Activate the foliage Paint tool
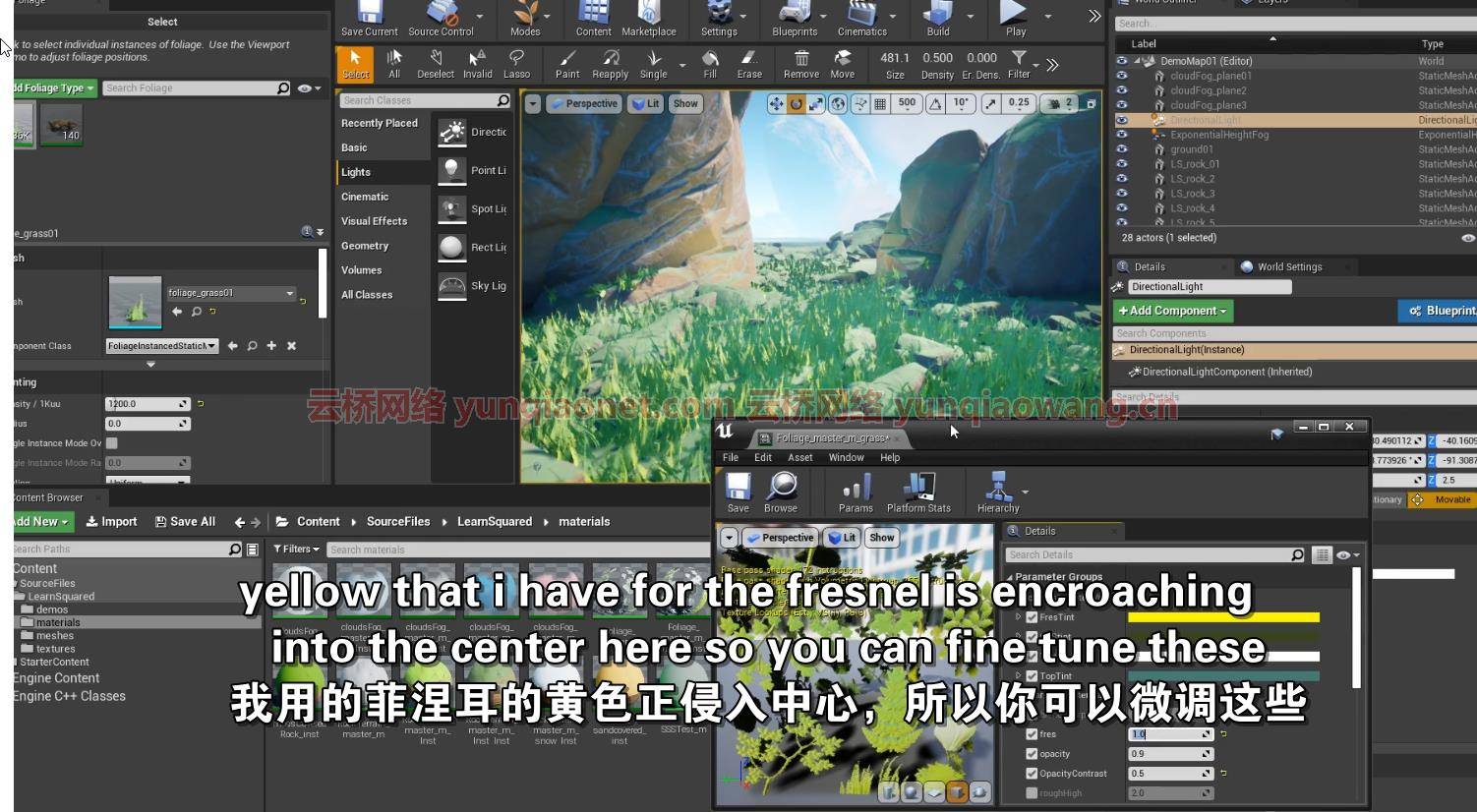This screenshot has width=1477, height=812. coord(567,64)
